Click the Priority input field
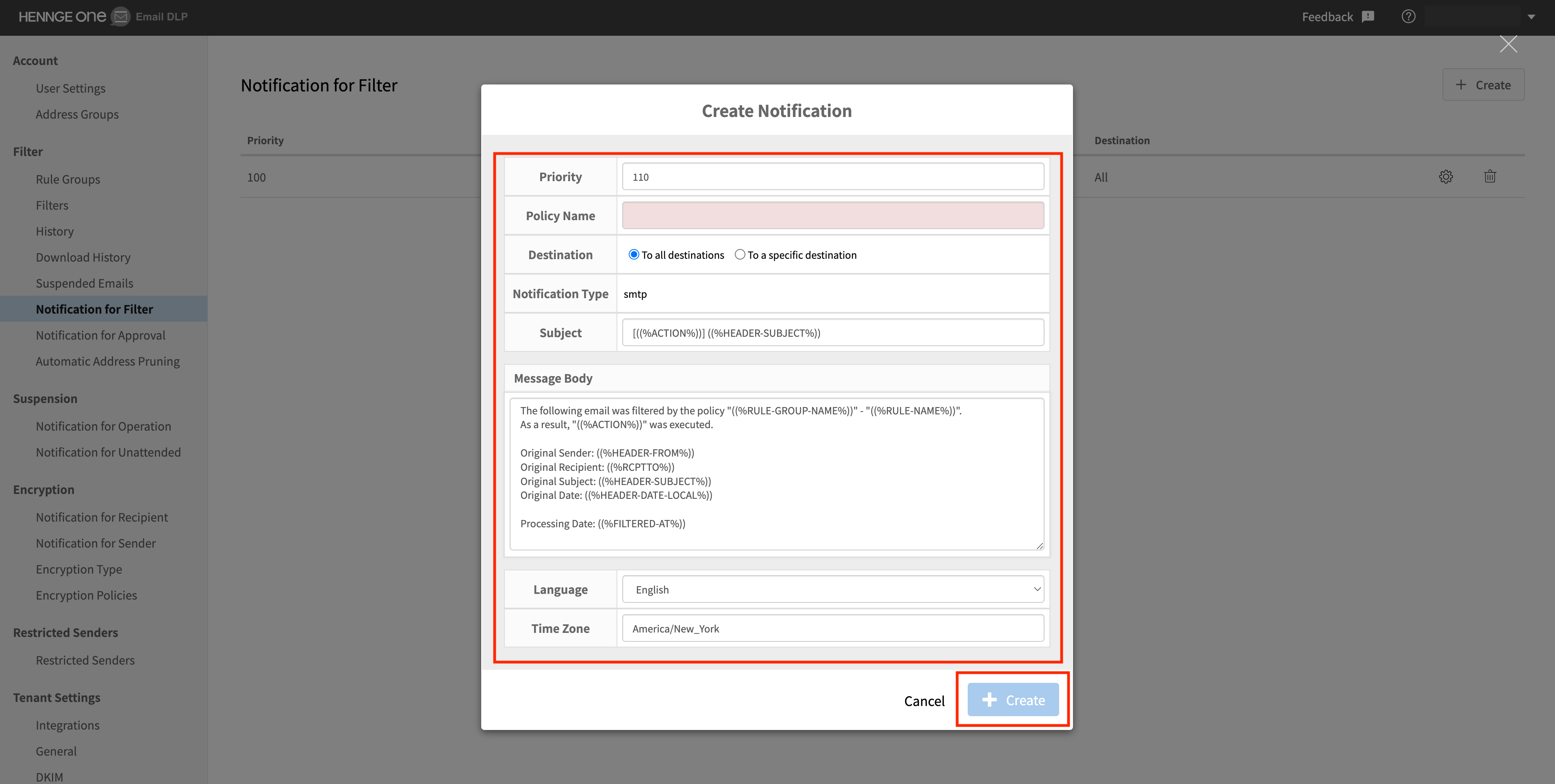The width and height of the screenshot is (1555, 784). point(833,177)
